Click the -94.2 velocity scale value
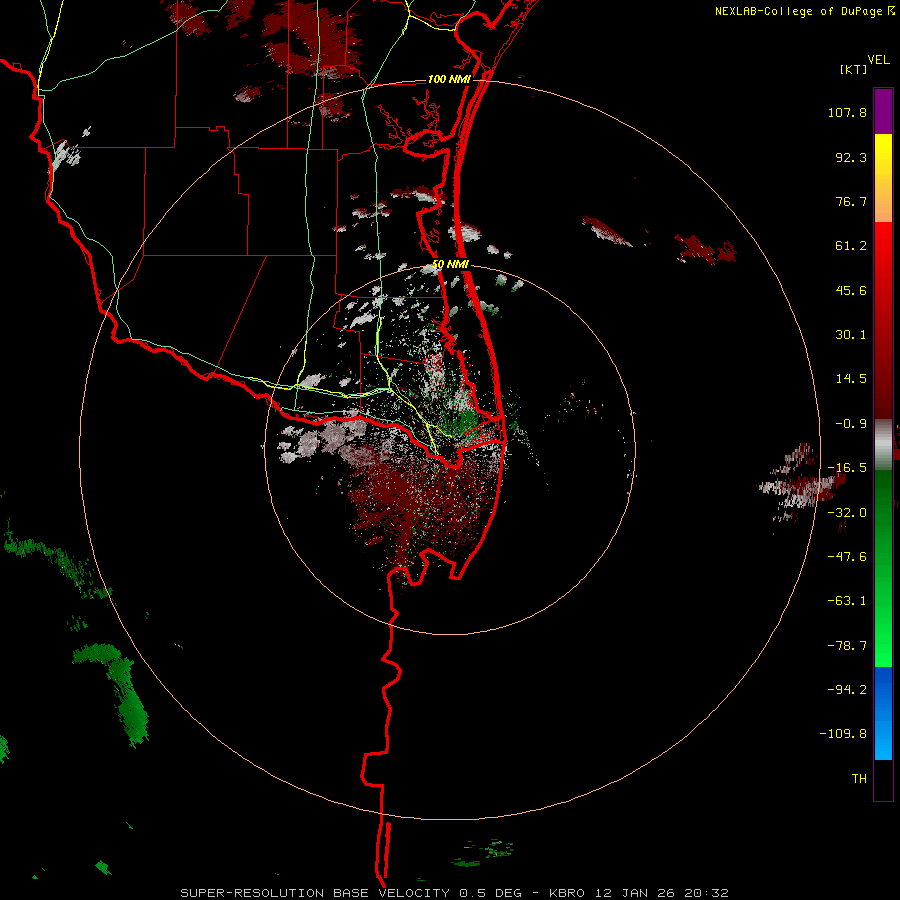The height and width of the screenshot is (900, 900). point(847,689)
